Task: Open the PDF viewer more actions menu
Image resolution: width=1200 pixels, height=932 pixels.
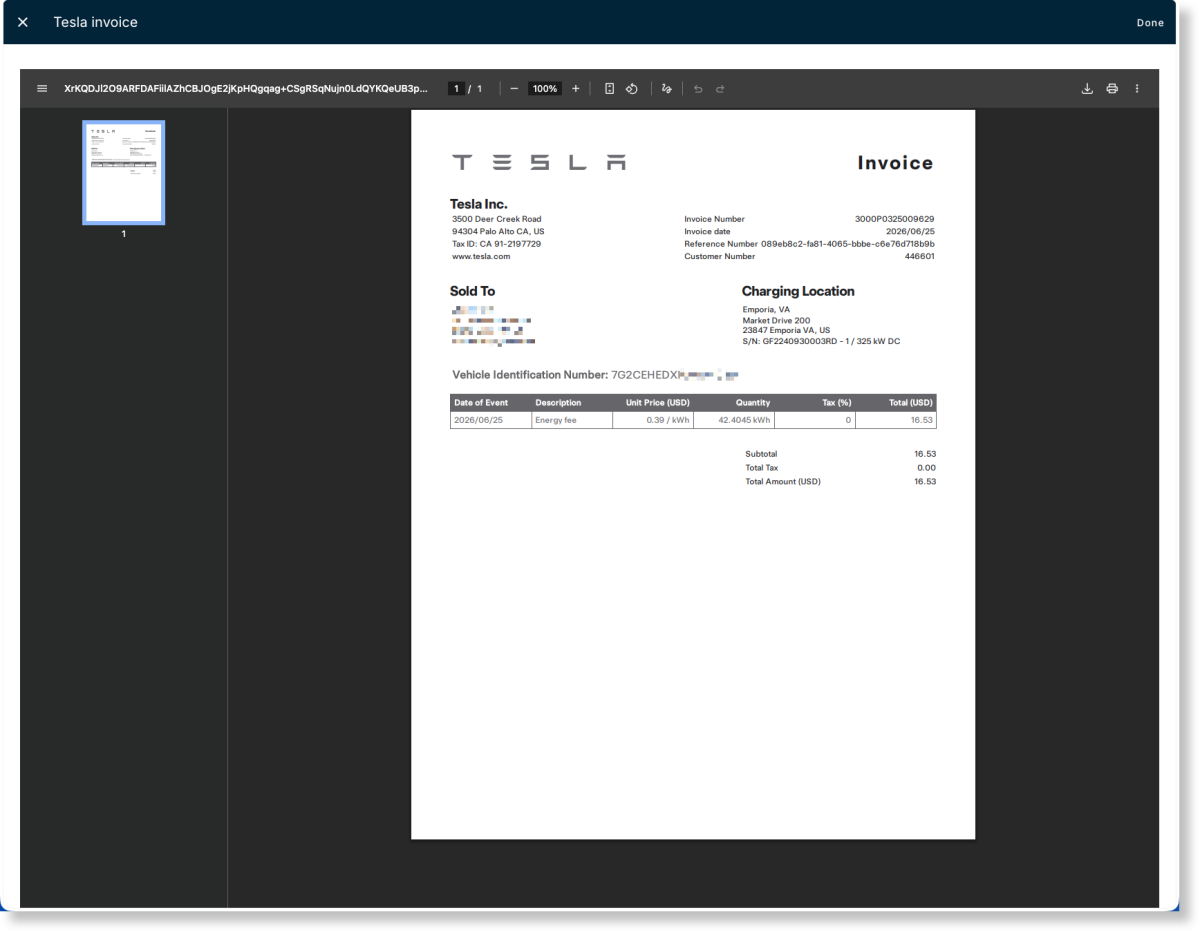Action: (1137, 89)
